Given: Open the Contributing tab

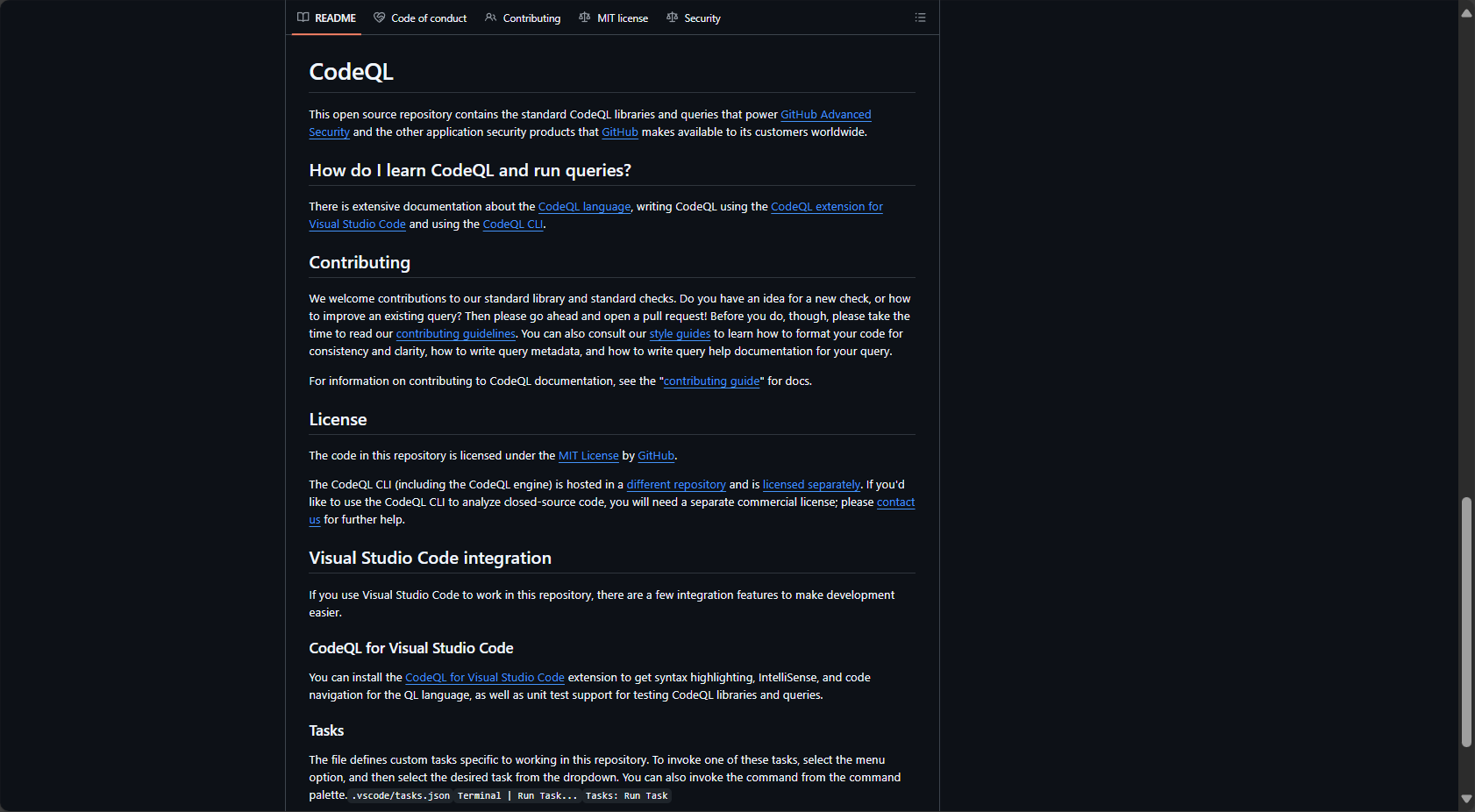Looking at the screenshot, I should 523,18.
